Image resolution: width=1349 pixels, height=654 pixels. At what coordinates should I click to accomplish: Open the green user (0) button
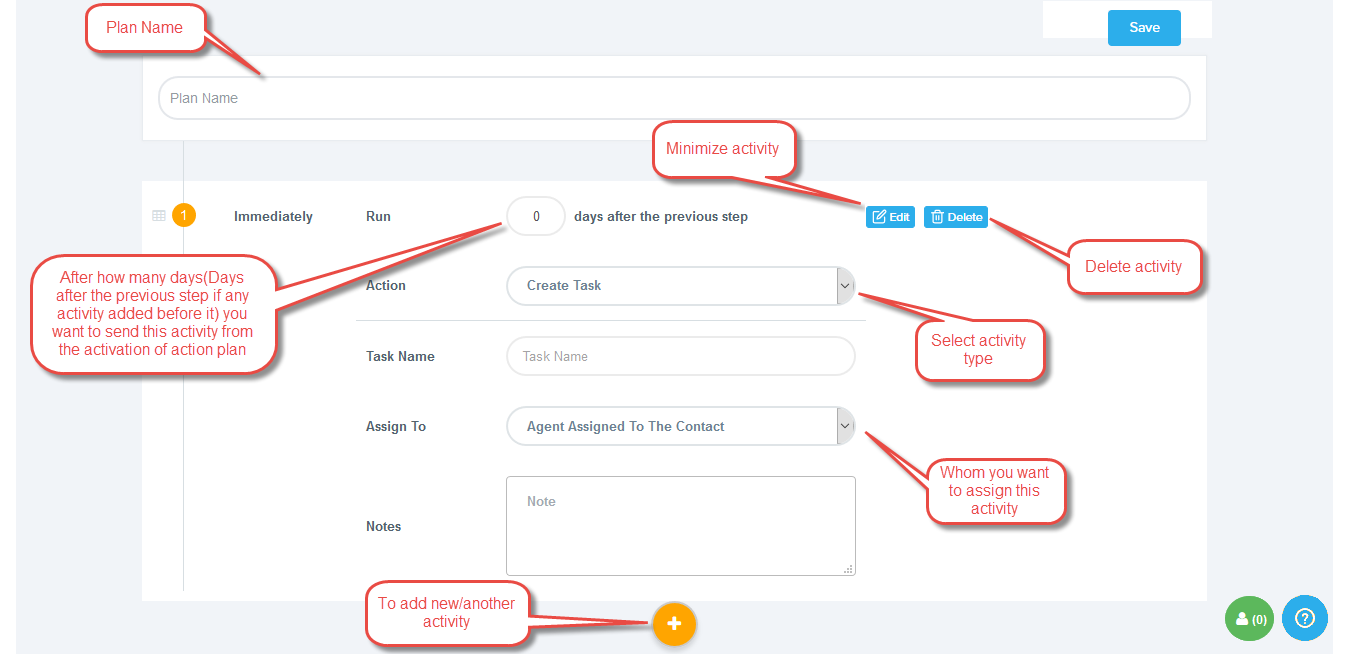[x=1250, y=619]
